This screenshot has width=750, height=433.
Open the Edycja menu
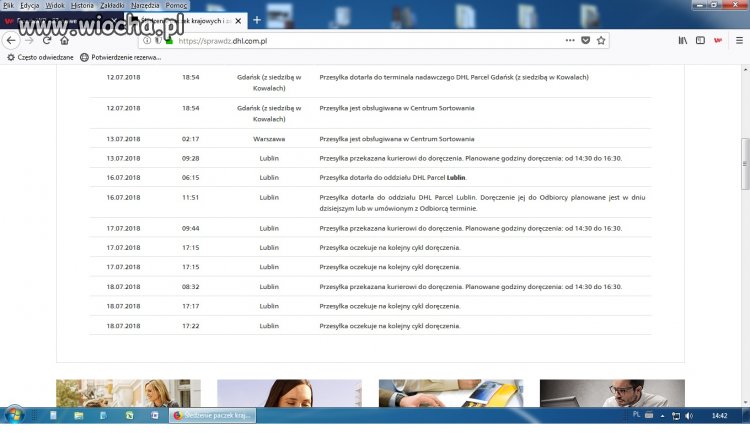[30, 5]
